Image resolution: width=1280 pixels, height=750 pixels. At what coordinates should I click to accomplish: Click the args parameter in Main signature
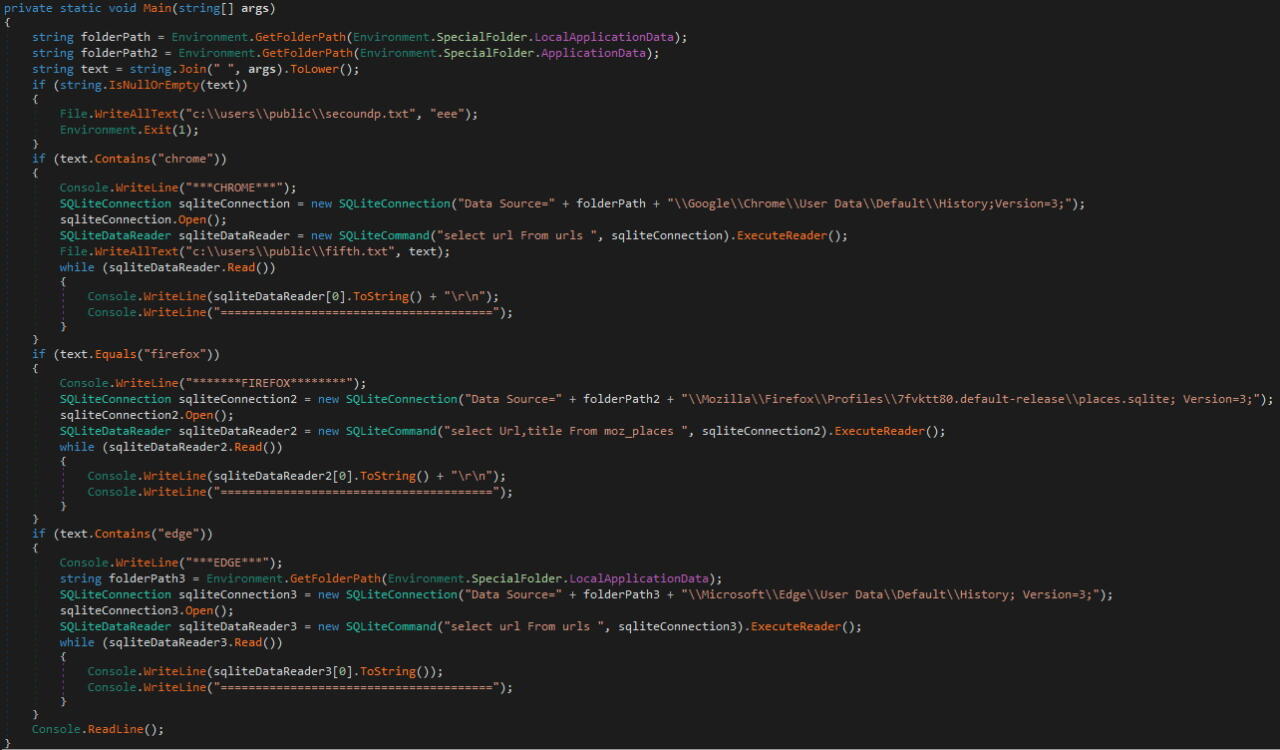click(x=253, y=8)
